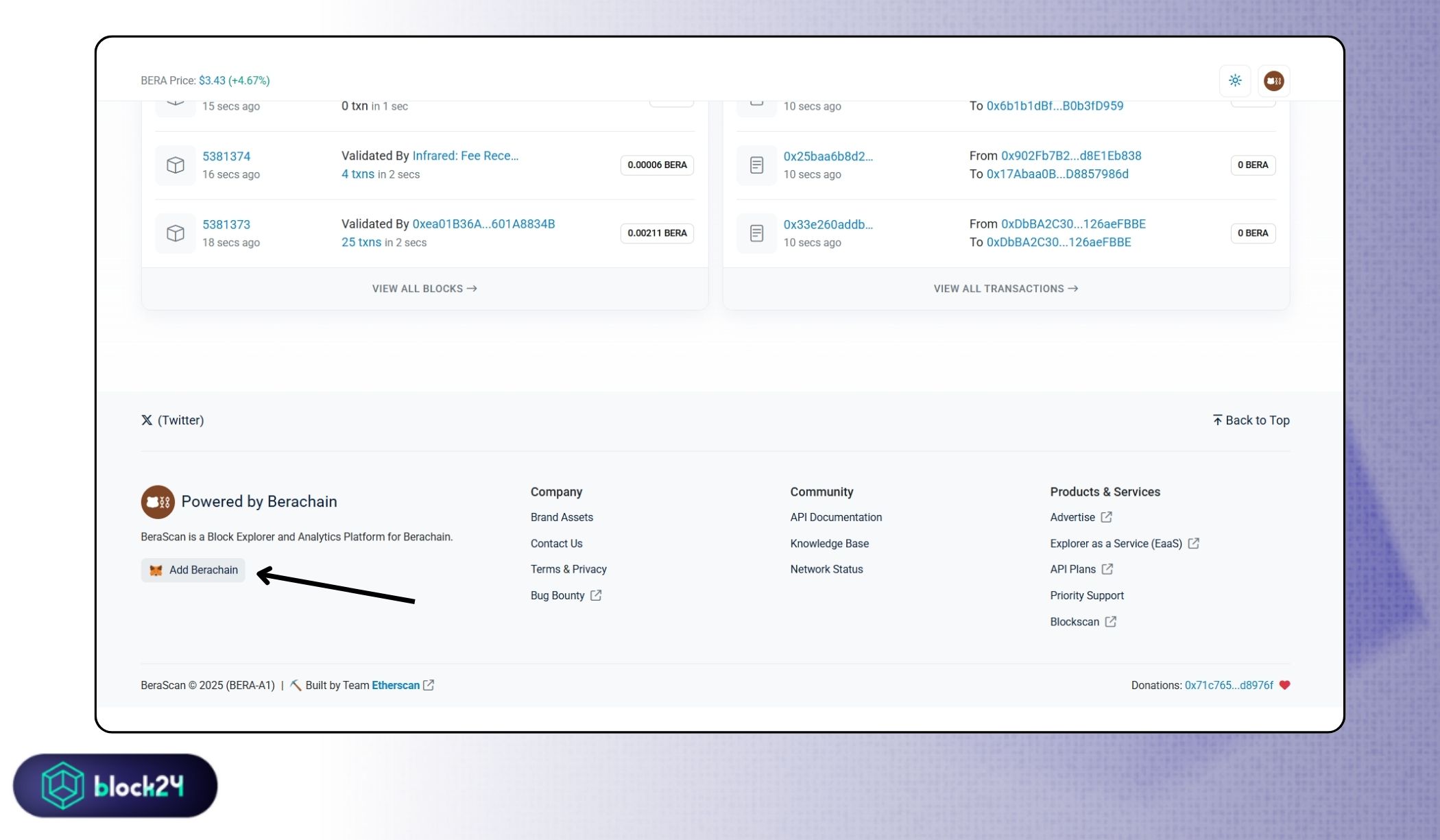Open From address 0x902Fb7B2...d8E1Eb838

(1071, 156)
